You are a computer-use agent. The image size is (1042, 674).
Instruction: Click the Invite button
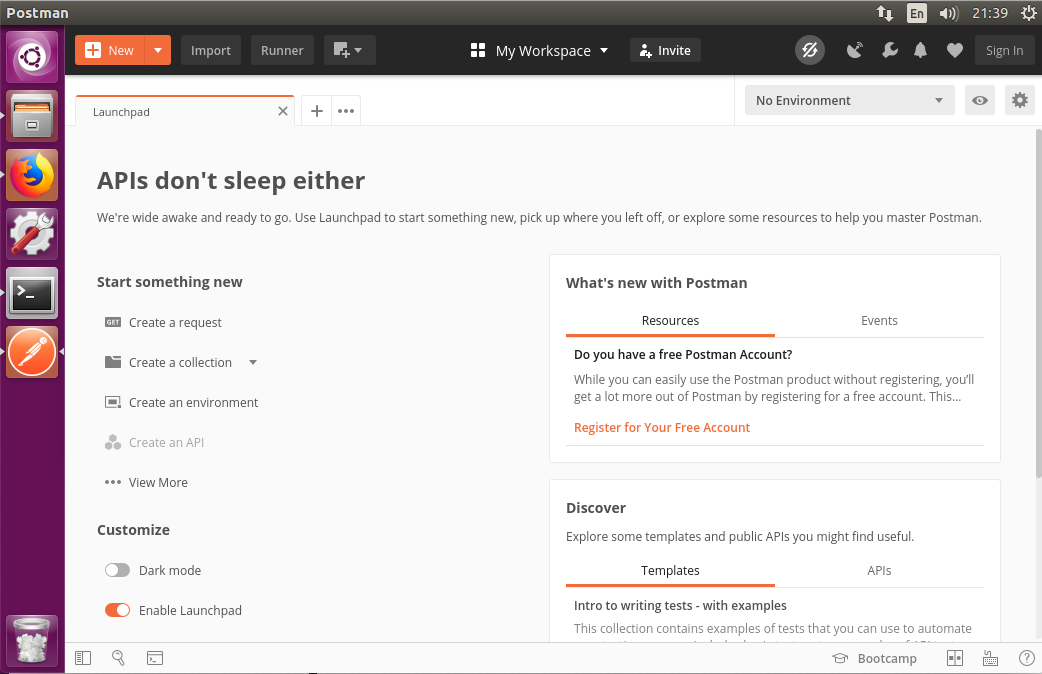point(665,51)
